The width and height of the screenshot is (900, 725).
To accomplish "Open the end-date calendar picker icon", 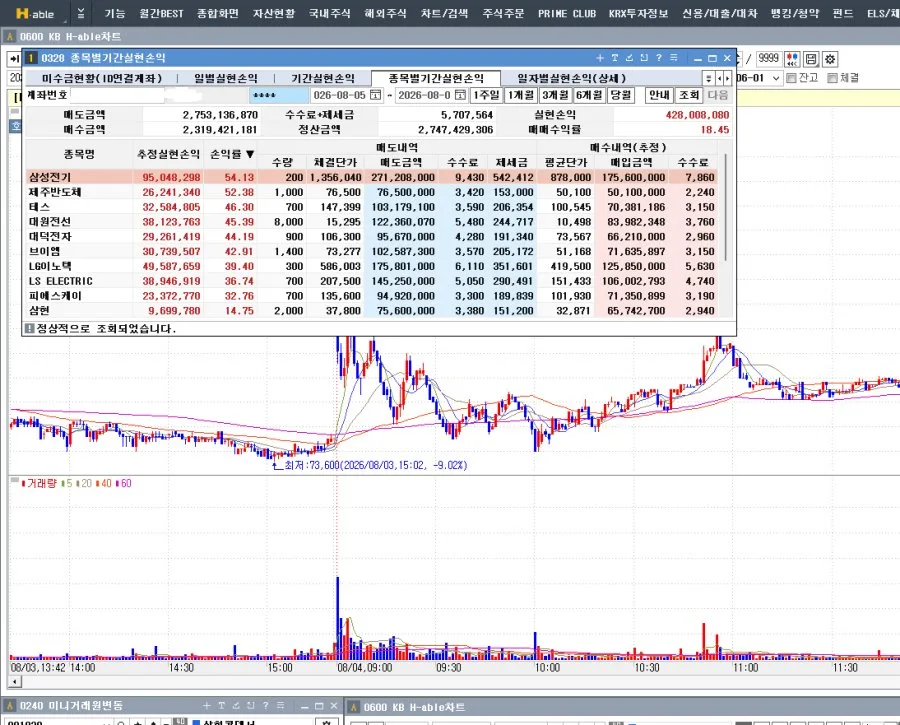I will 460,95.
